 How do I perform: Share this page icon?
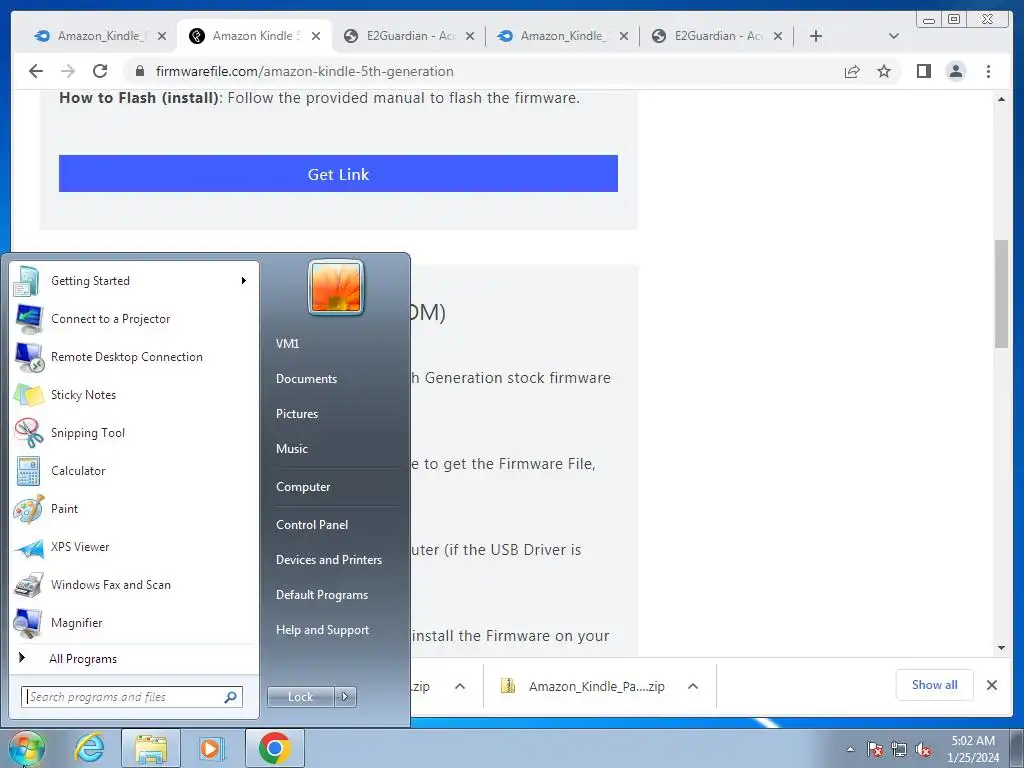(852, 71)
